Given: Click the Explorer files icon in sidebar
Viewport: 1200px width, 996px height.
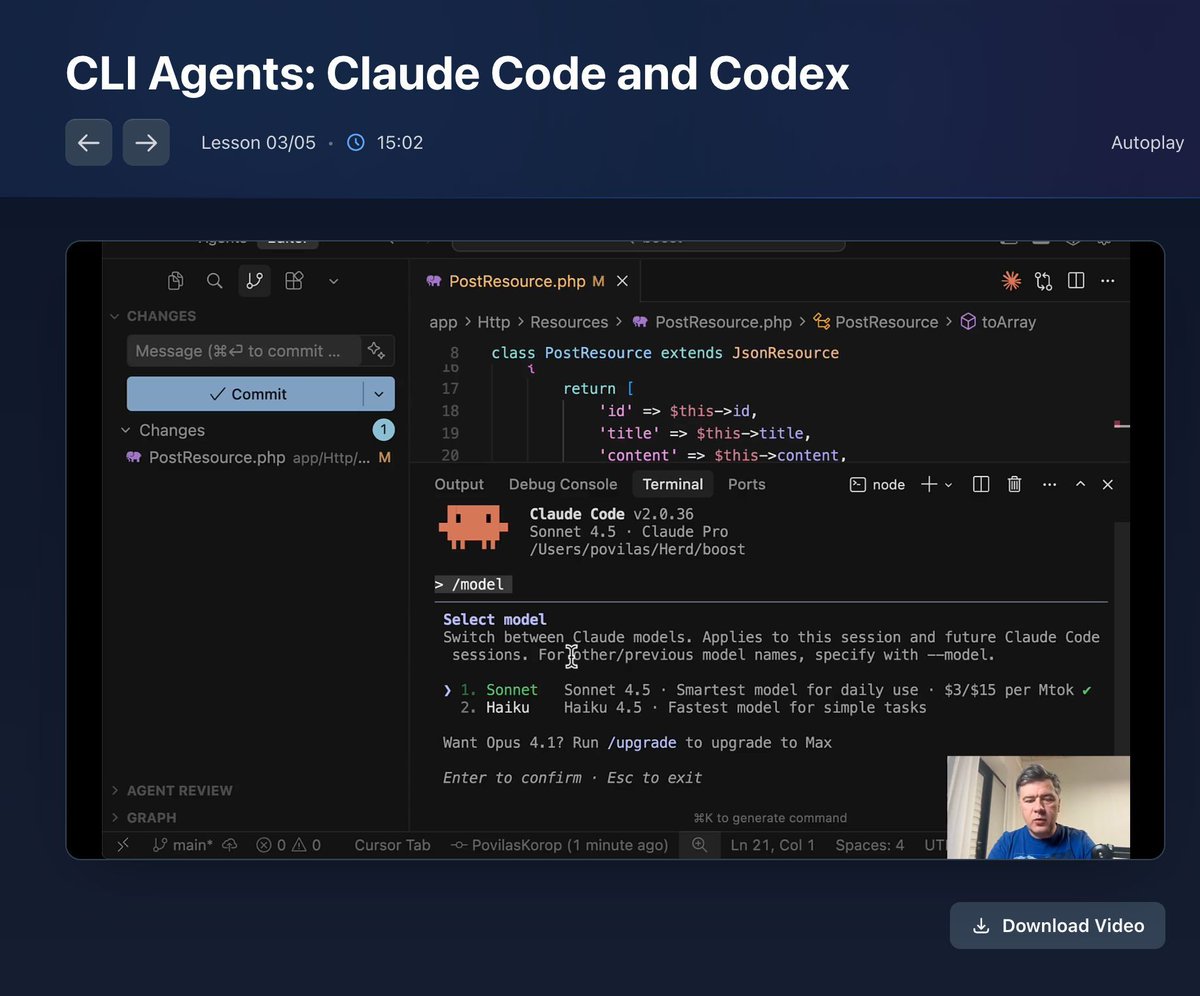Looking at the screenshot, I should point(175,281).
